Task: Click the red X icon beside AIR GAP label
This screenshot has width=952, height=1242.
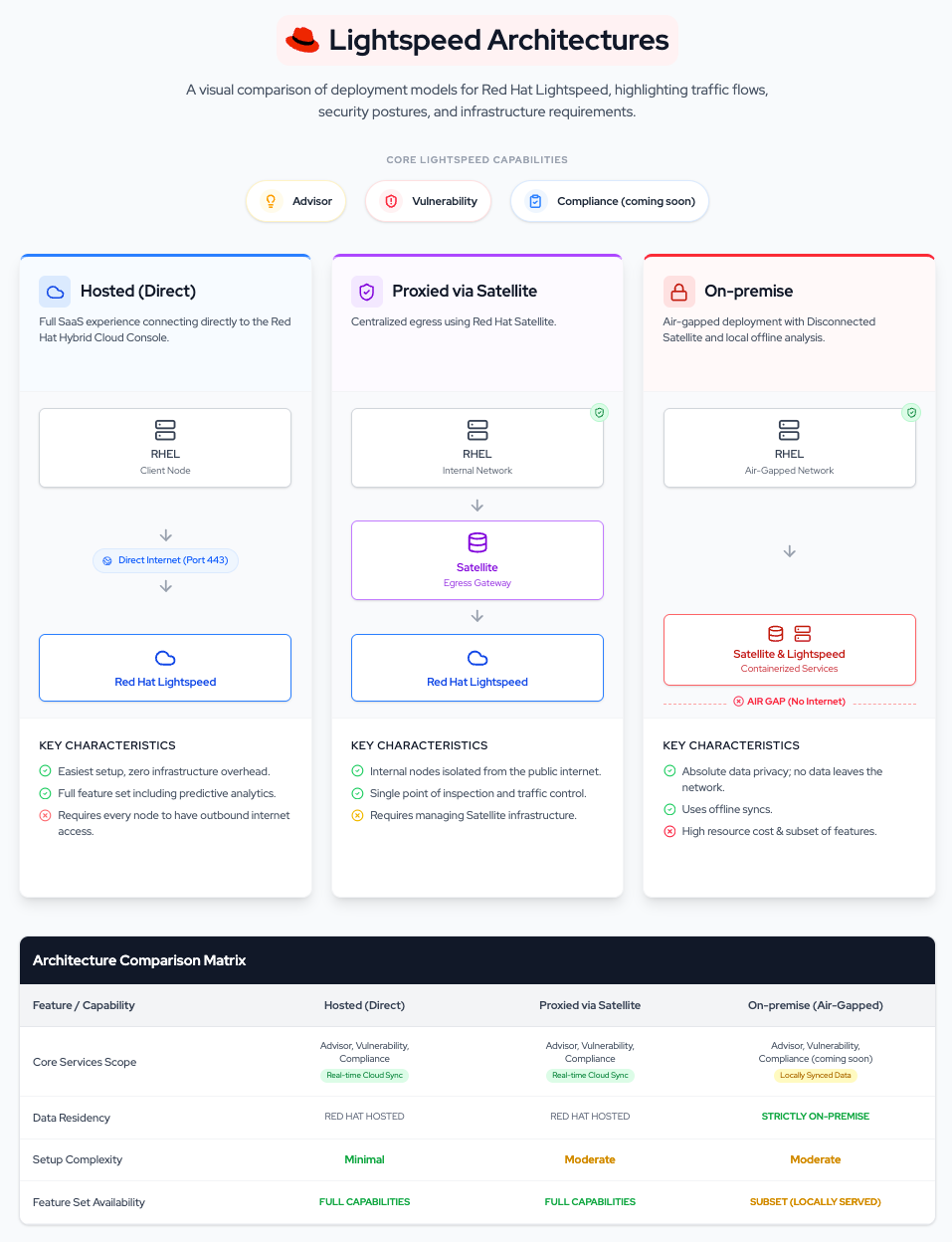Action: [x=738, y=702]
